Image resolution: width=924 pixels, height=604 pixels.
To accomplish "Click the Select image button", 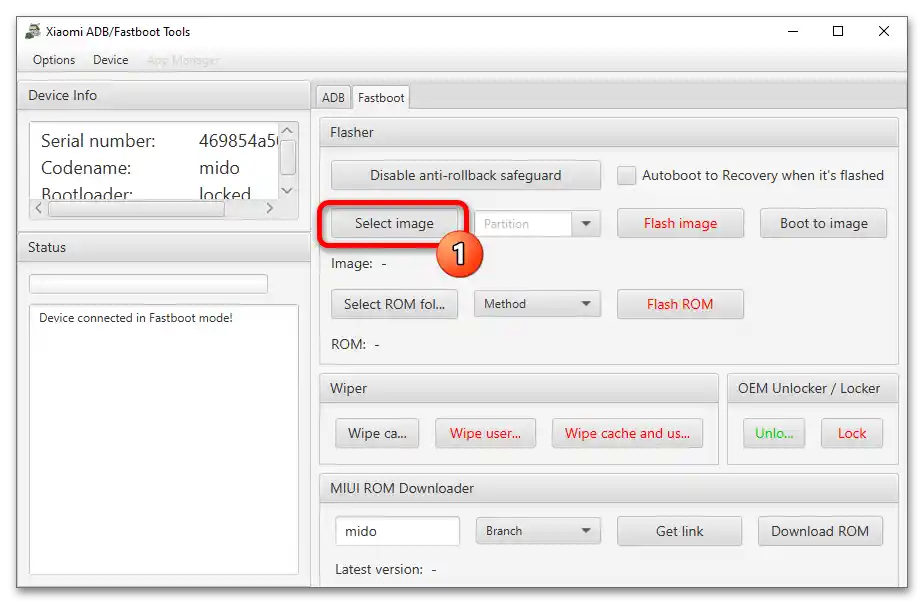I will [394, 223].
